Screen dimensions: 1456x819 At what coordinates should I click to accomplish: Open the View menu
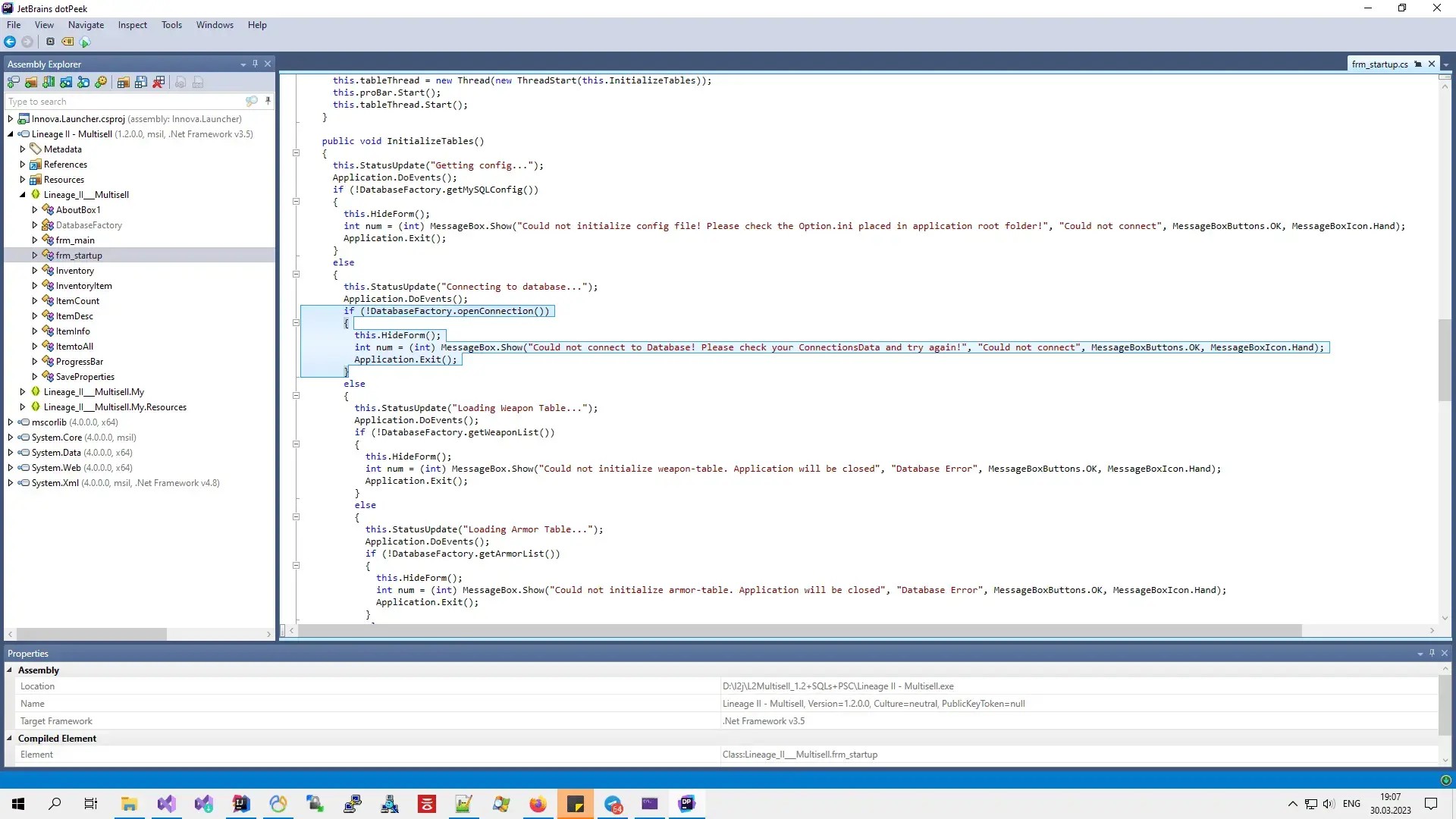[x=45, y=24]
